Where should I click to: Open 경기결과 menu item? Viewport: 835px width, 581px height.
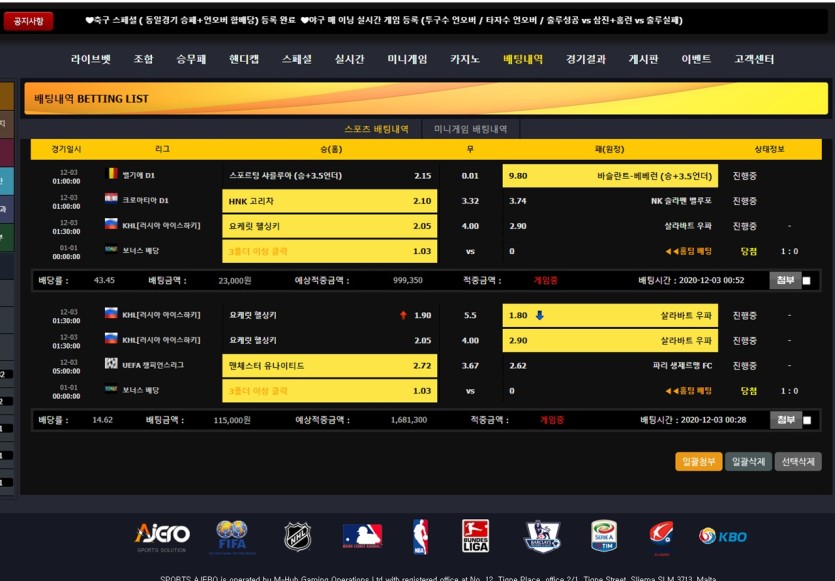pos(586,59)
